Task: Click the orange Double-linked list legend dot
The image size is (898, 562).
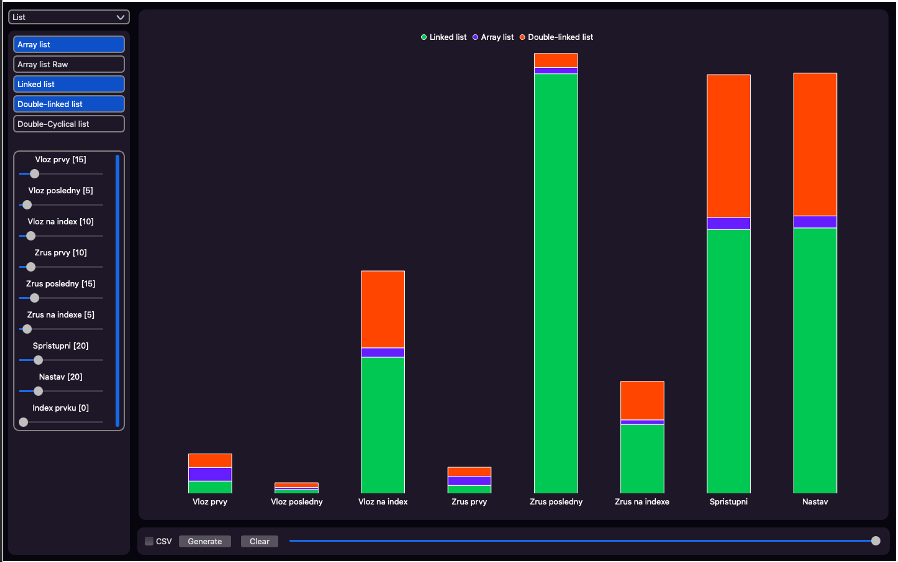Action: point(522,37)
